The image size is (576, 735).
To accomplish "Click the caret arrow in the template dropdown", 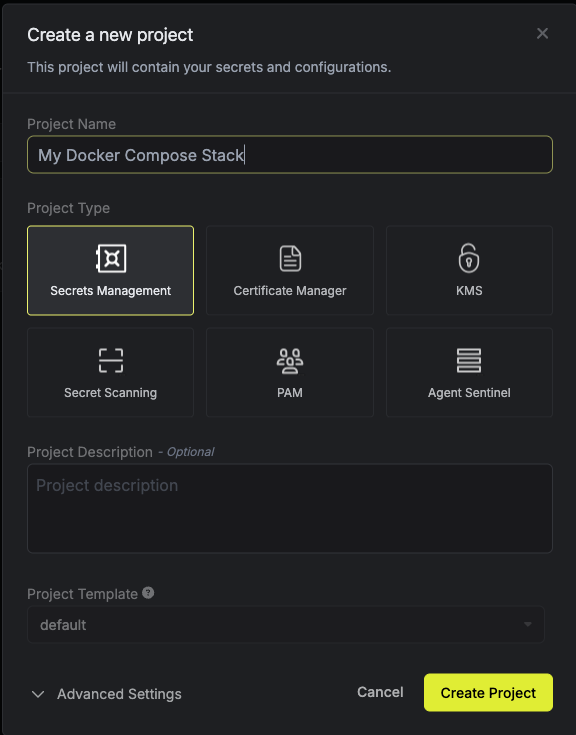I will tap(528, 624).
